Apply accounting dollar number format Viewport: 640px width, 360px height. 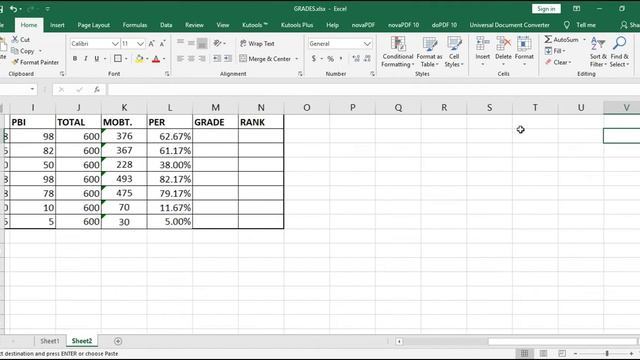314,59
